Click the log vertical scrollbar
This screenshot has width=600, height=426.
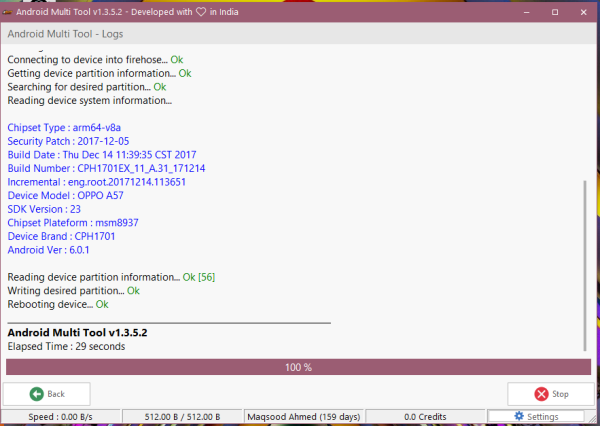point(585,265)
